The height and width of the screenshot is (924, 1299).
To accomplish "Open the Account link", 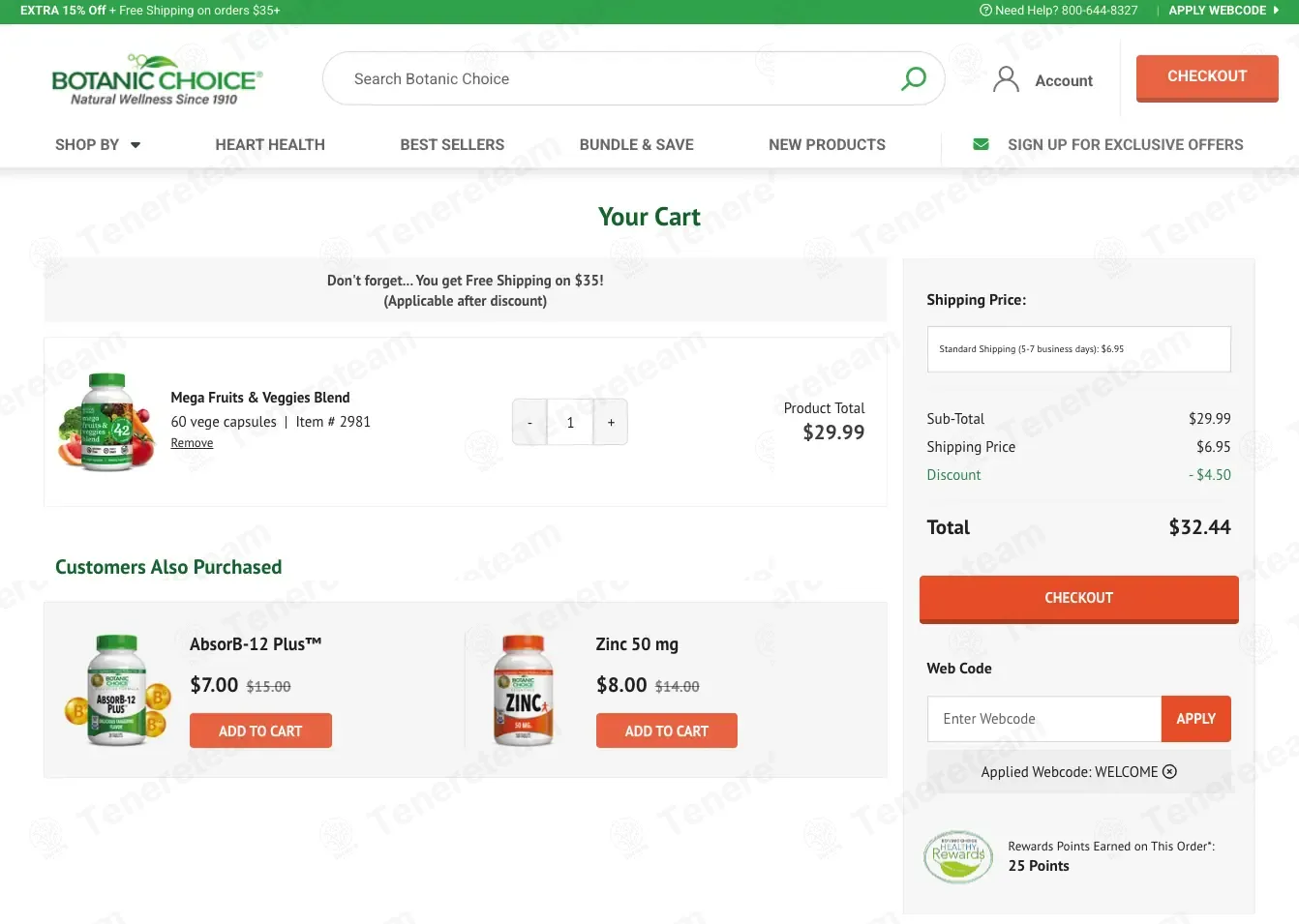I will coord(1064,81).
